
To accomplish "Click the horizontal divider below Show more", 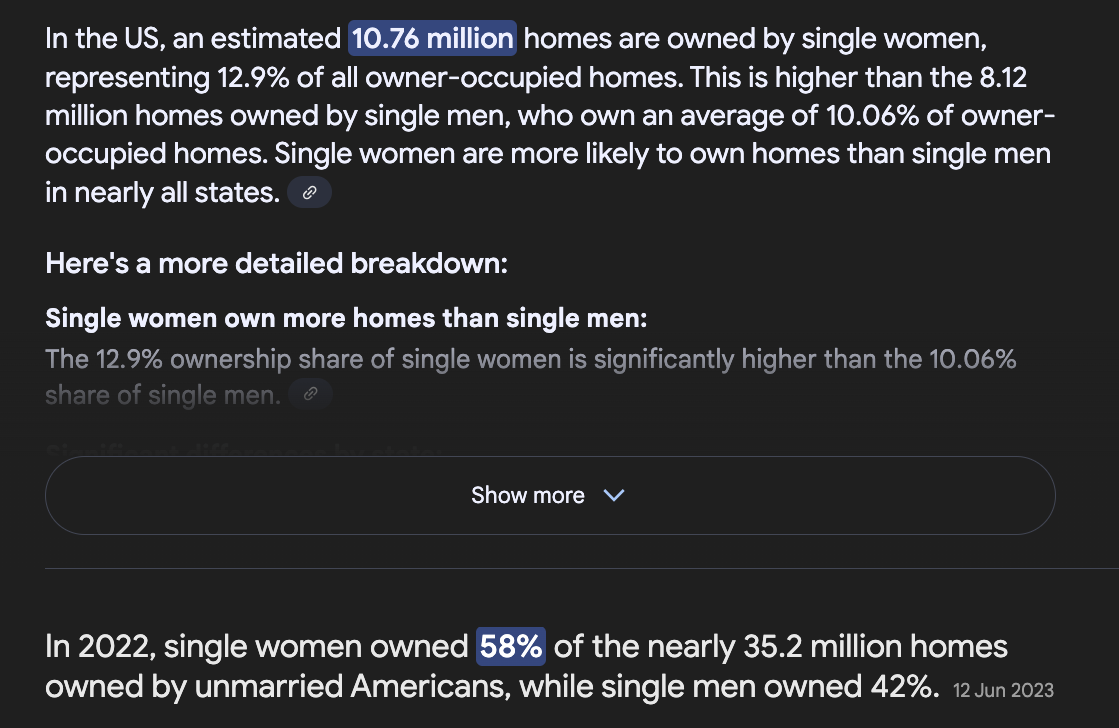I will (582, 569).
